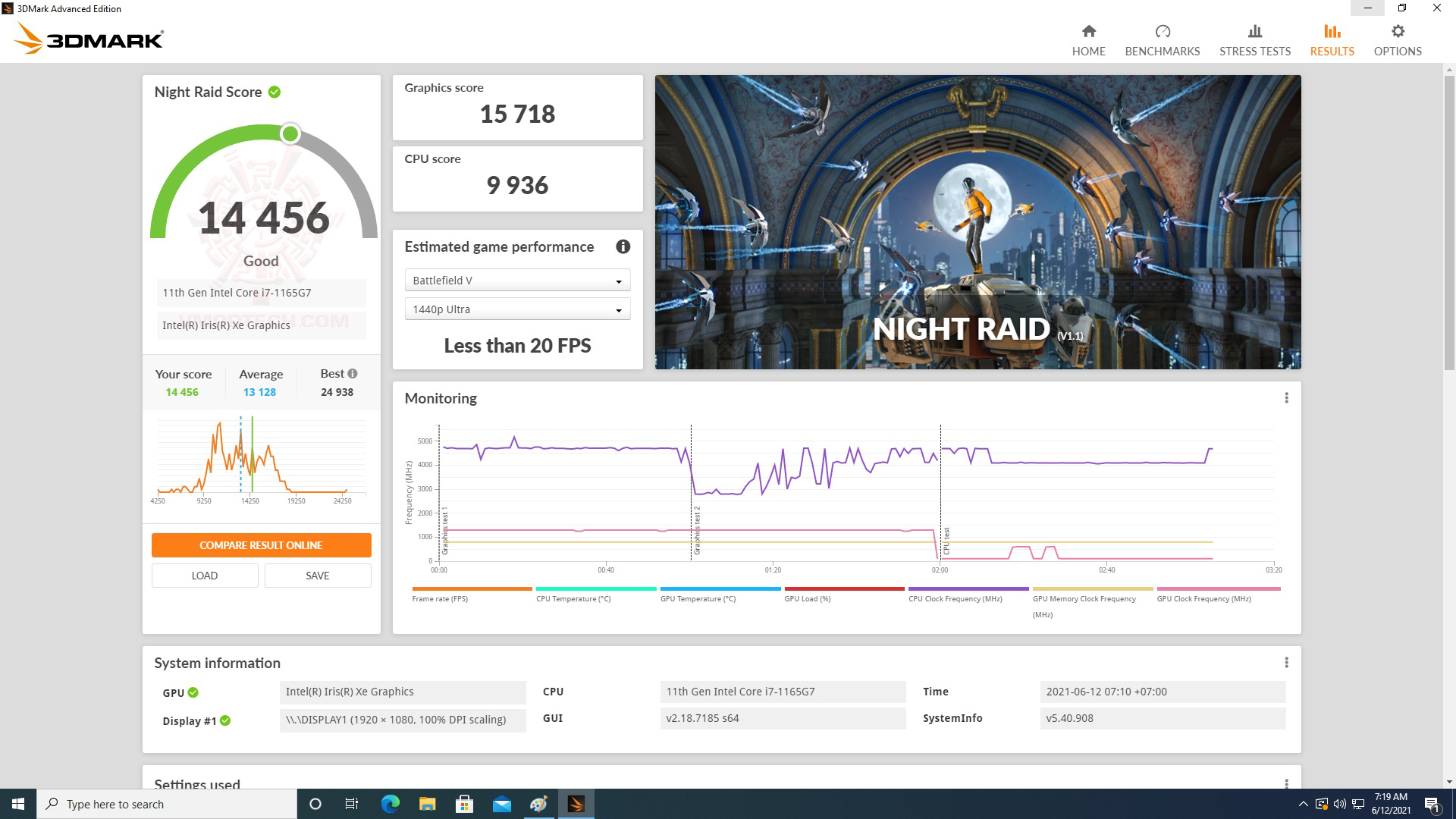
Task: Click the score gauge knob indicator
Action: (290, 134)
